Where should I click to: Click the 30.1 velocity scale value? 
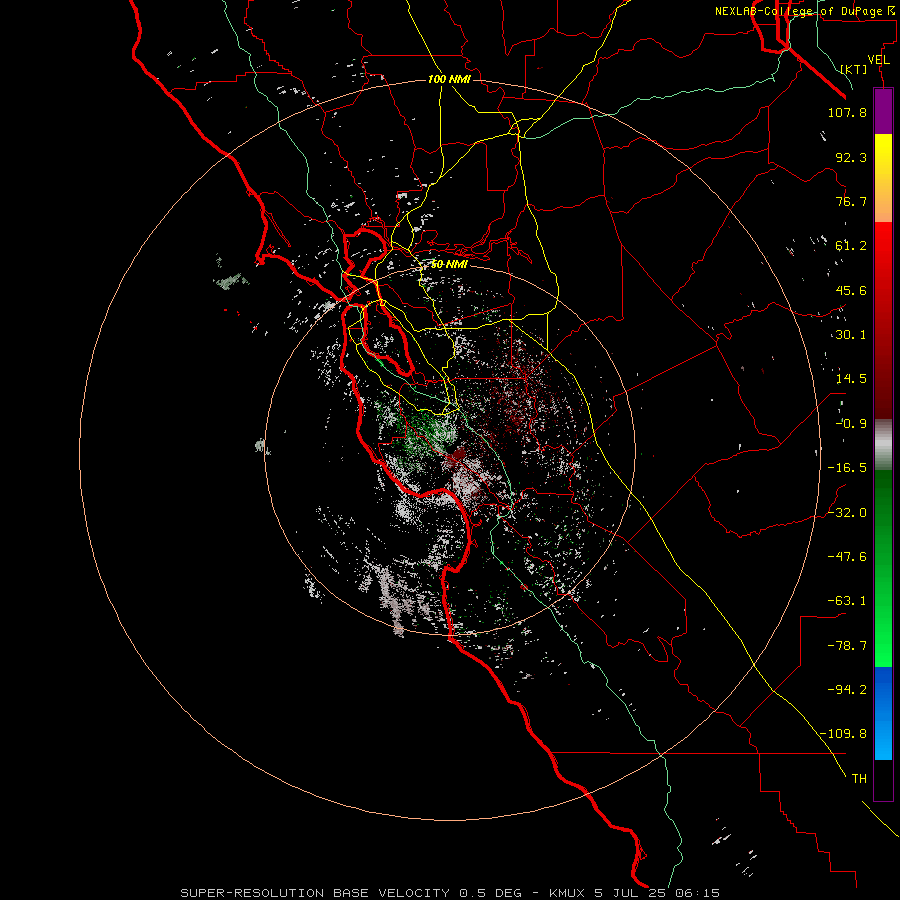click(851, 335)
